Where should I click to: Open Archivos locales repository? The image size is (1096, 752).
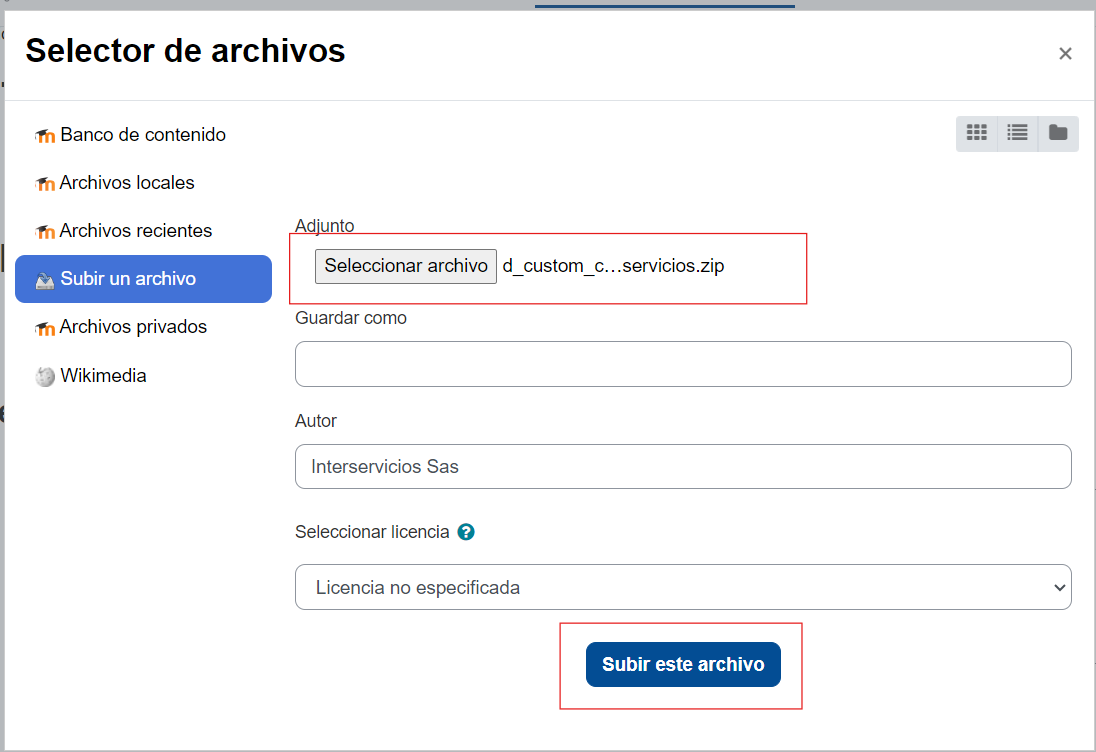tap(127, 183)
